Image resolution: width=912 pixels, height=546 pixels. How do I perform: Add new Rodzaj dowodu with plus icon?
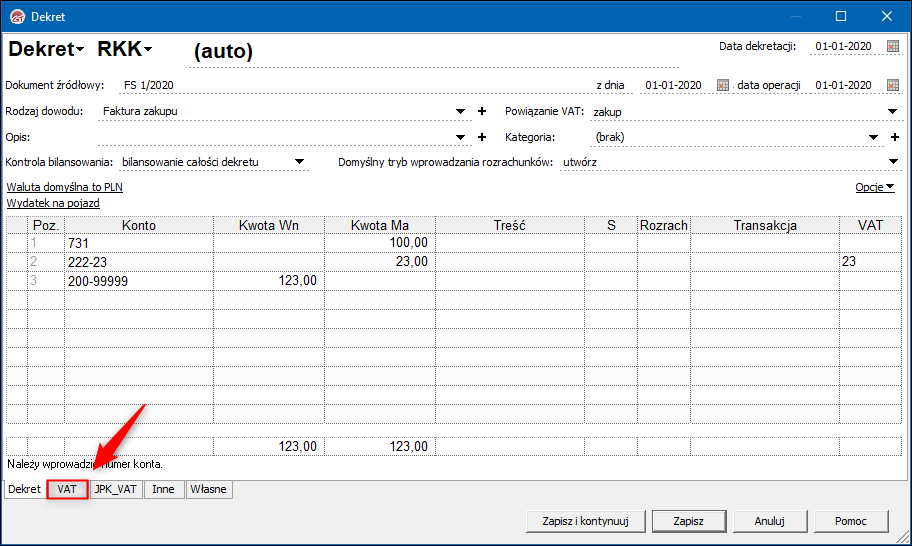point(482,111)
